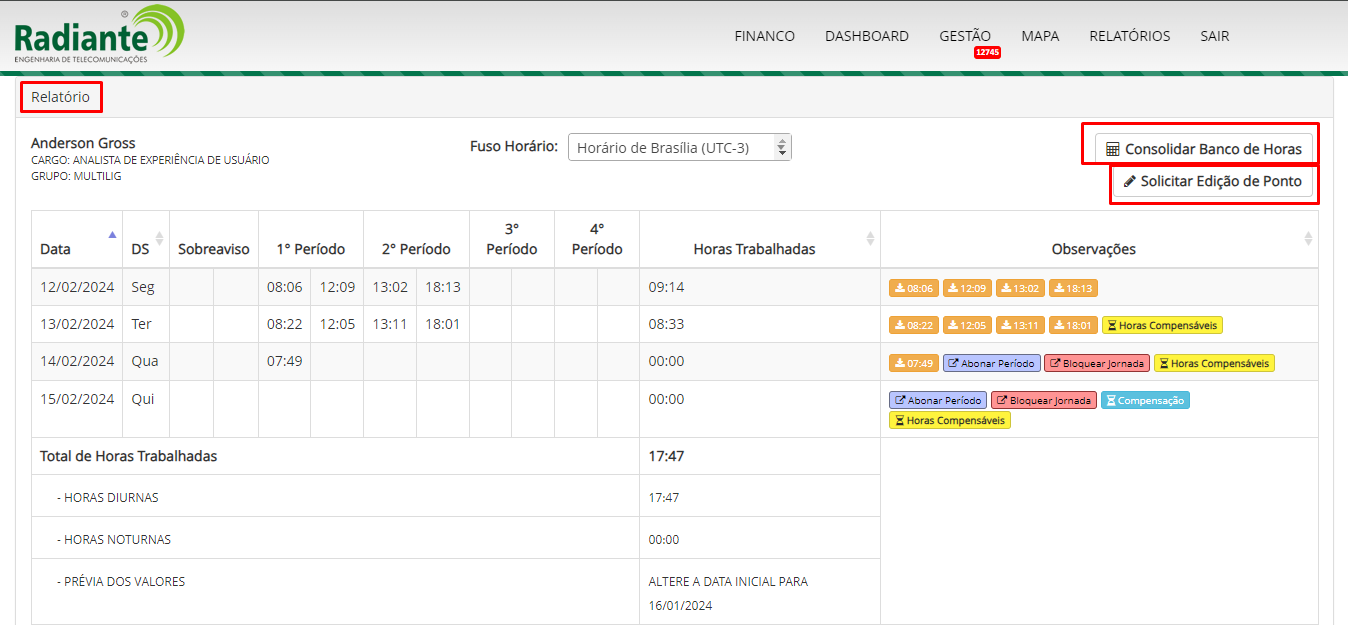Click the blue Compensação badge
Screen dimensions: 1348x625
[1145, 400]
